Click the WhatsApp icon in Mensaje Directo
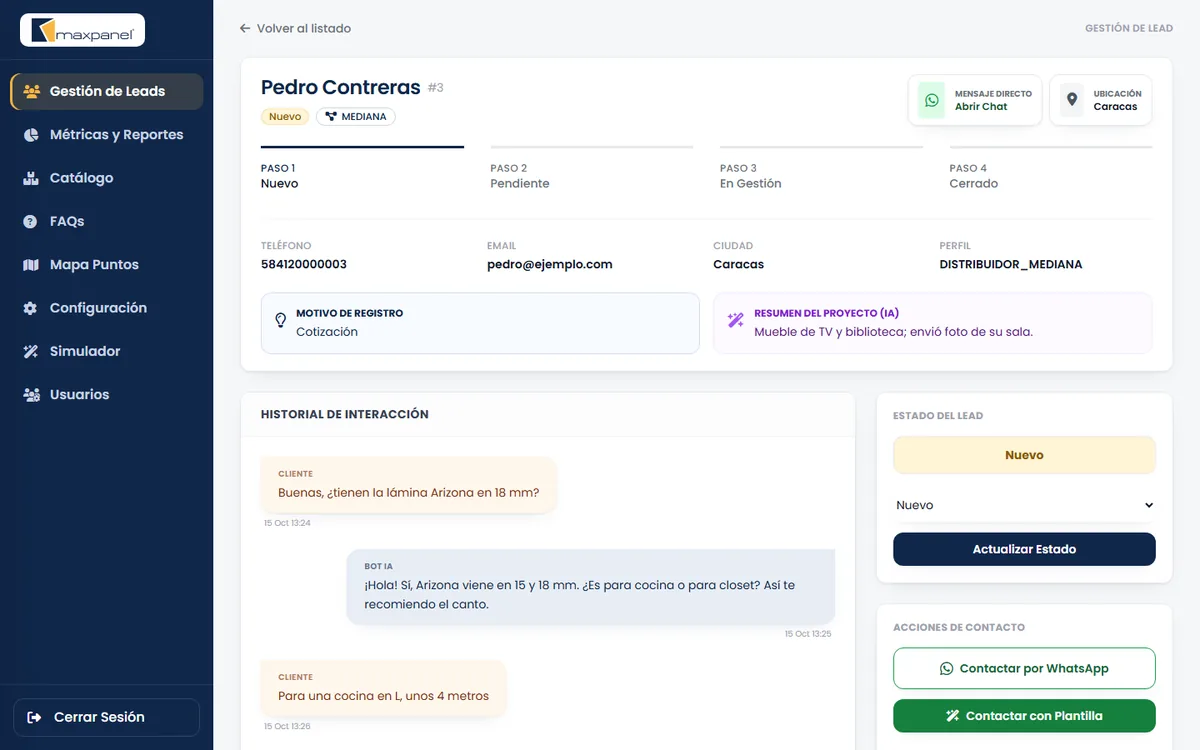1200x750 pixels. click(x=932, y=100)
